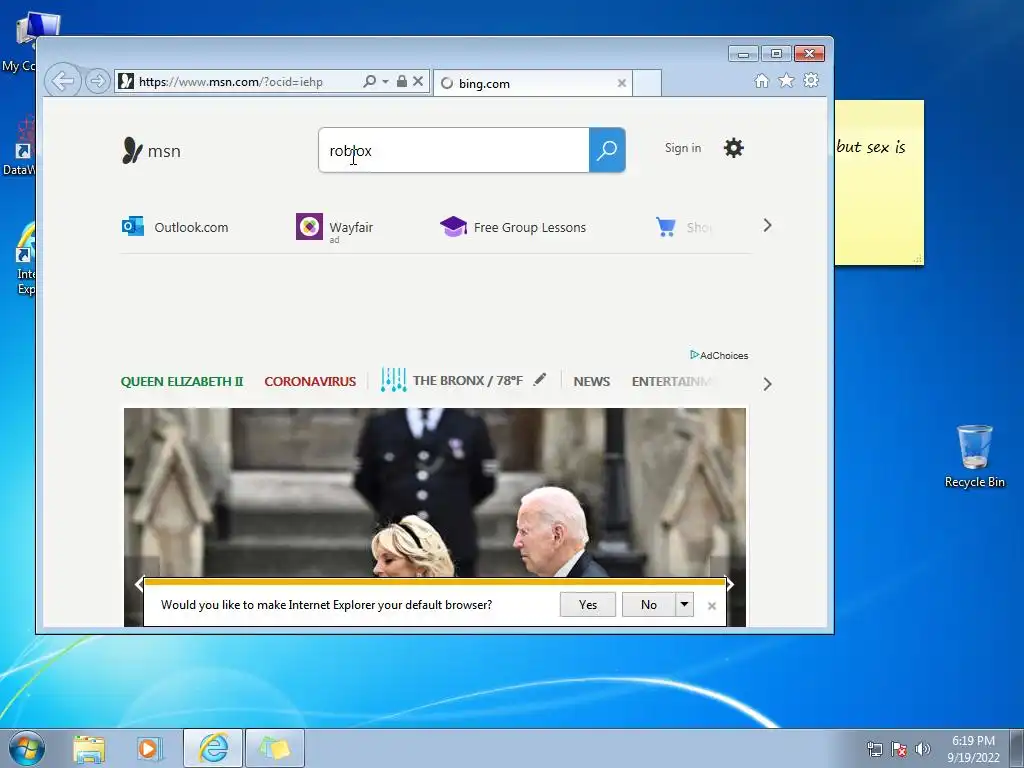Expand more news categories chevron
The image size is (1024, 768).
click(767, 384)
